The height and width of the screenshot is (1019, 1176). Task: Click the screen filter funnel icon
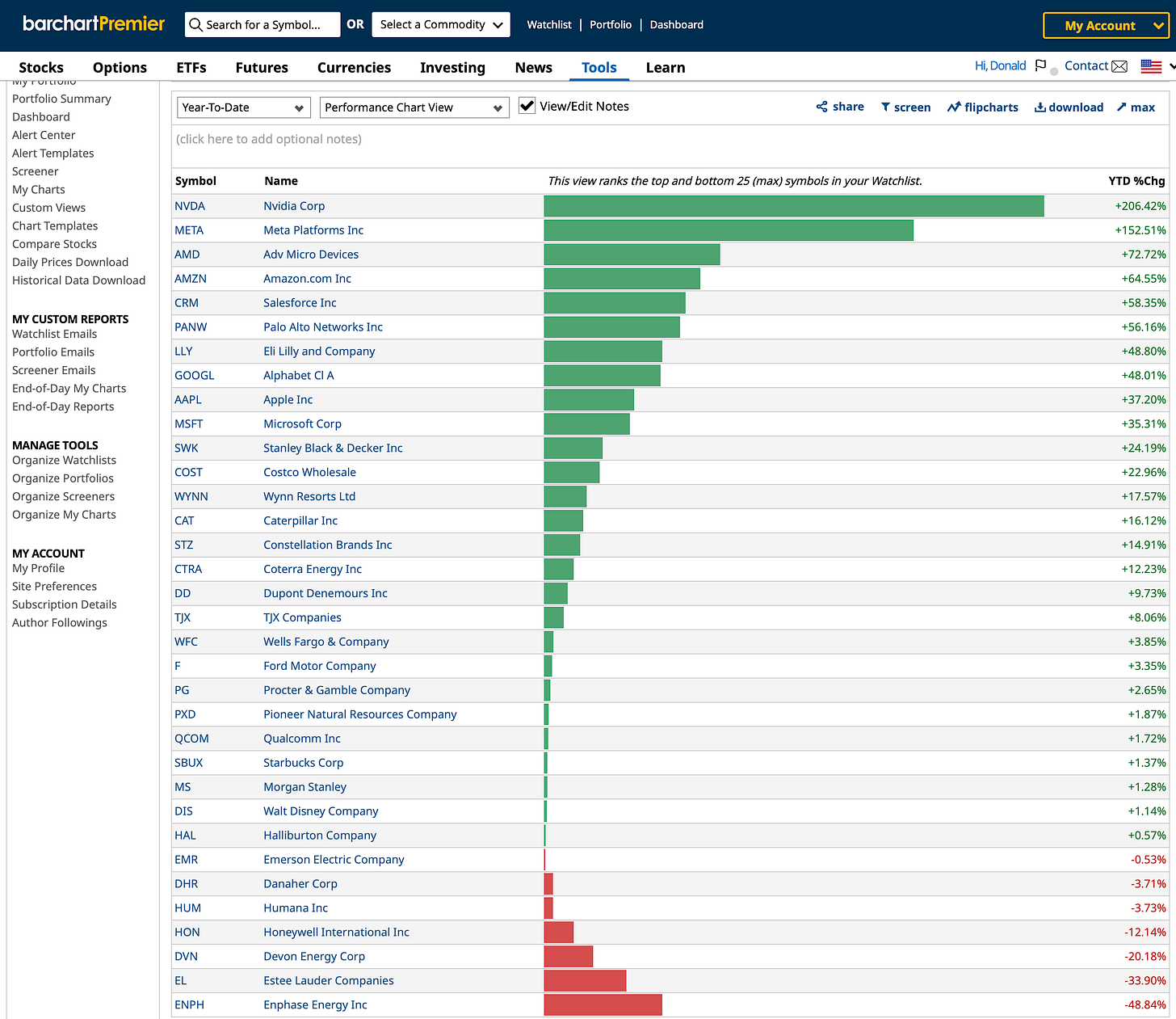[885, 107]
